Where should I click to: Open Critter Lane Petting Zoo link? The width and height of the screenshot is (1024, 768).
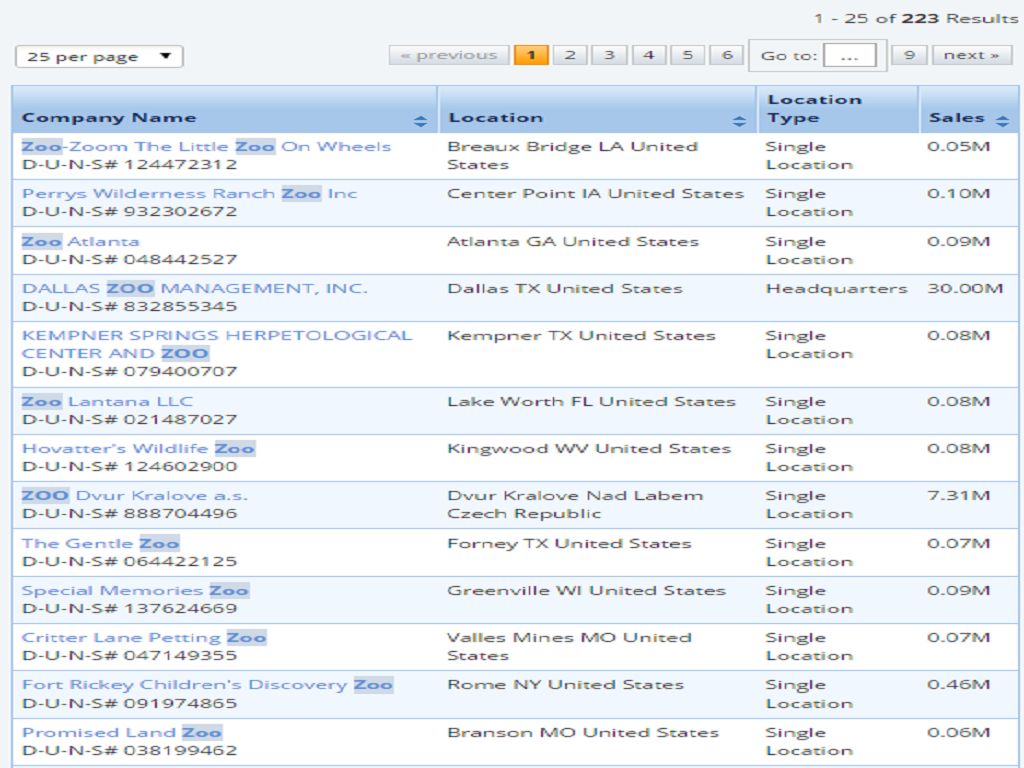coord(144,637)
